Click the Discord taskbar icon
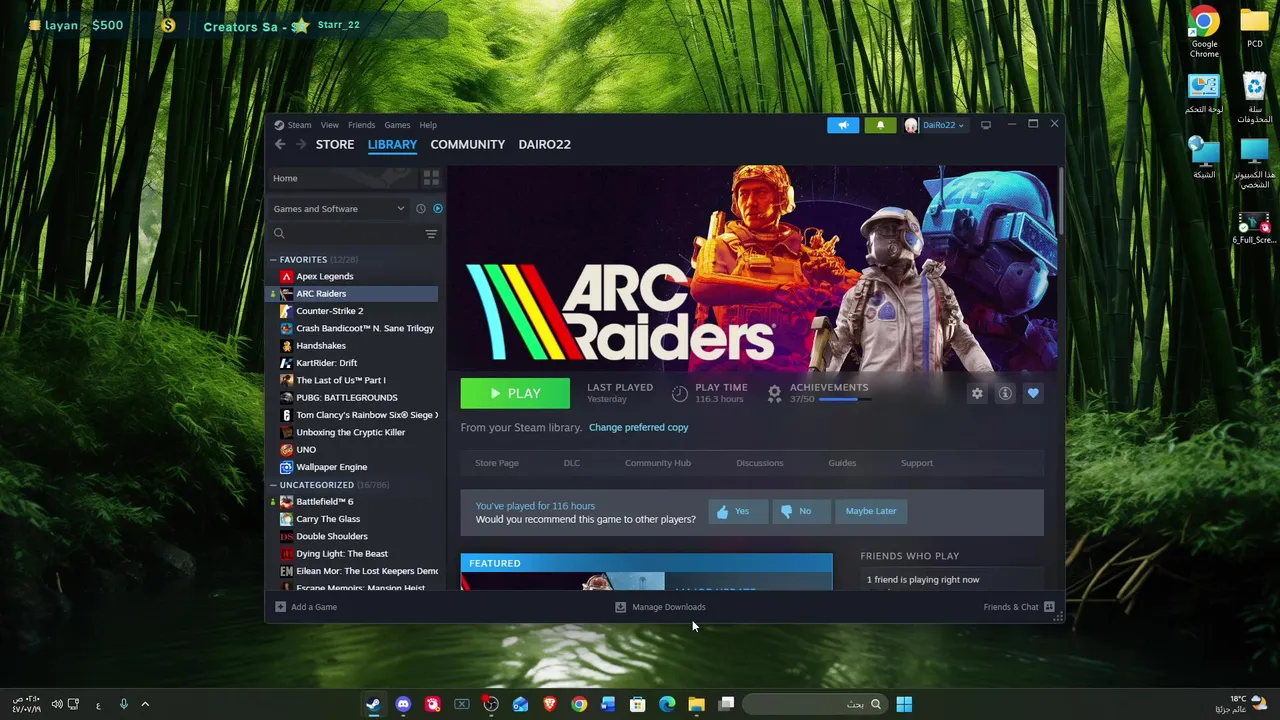1280x720 pixels. [403, 704]
